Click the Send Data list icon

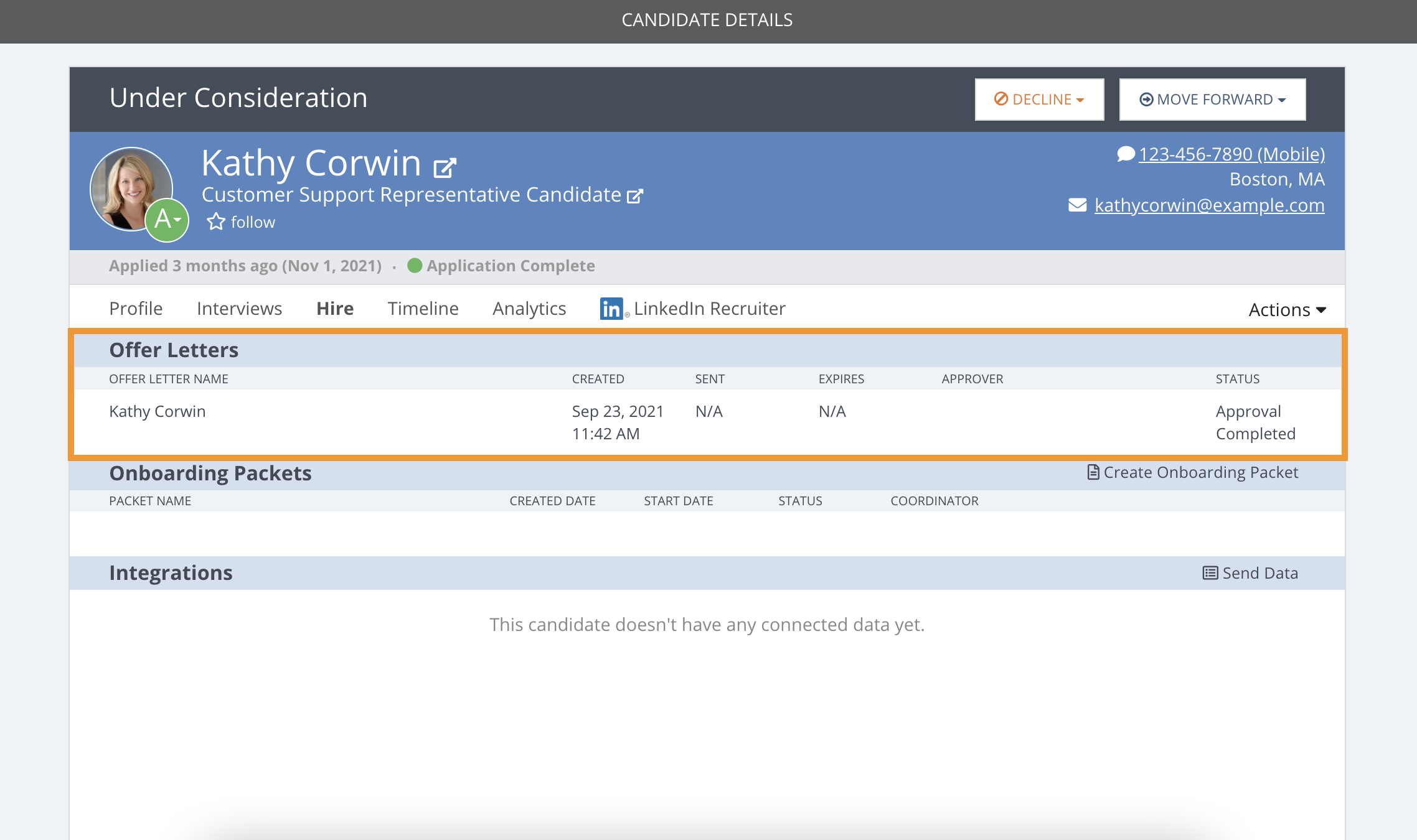(x=1210, y=573)
